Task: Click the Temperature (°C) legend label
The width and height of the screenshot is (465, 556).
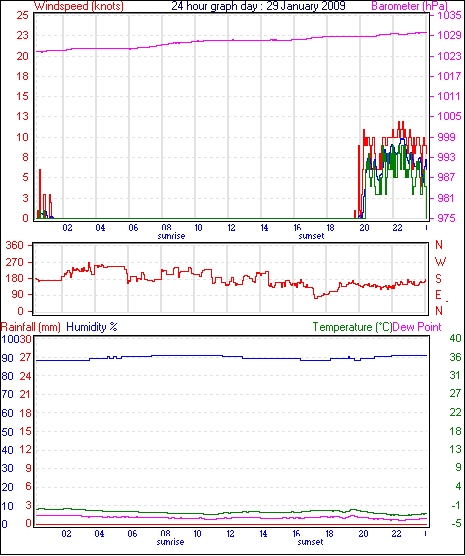Action: click(352, 327)
